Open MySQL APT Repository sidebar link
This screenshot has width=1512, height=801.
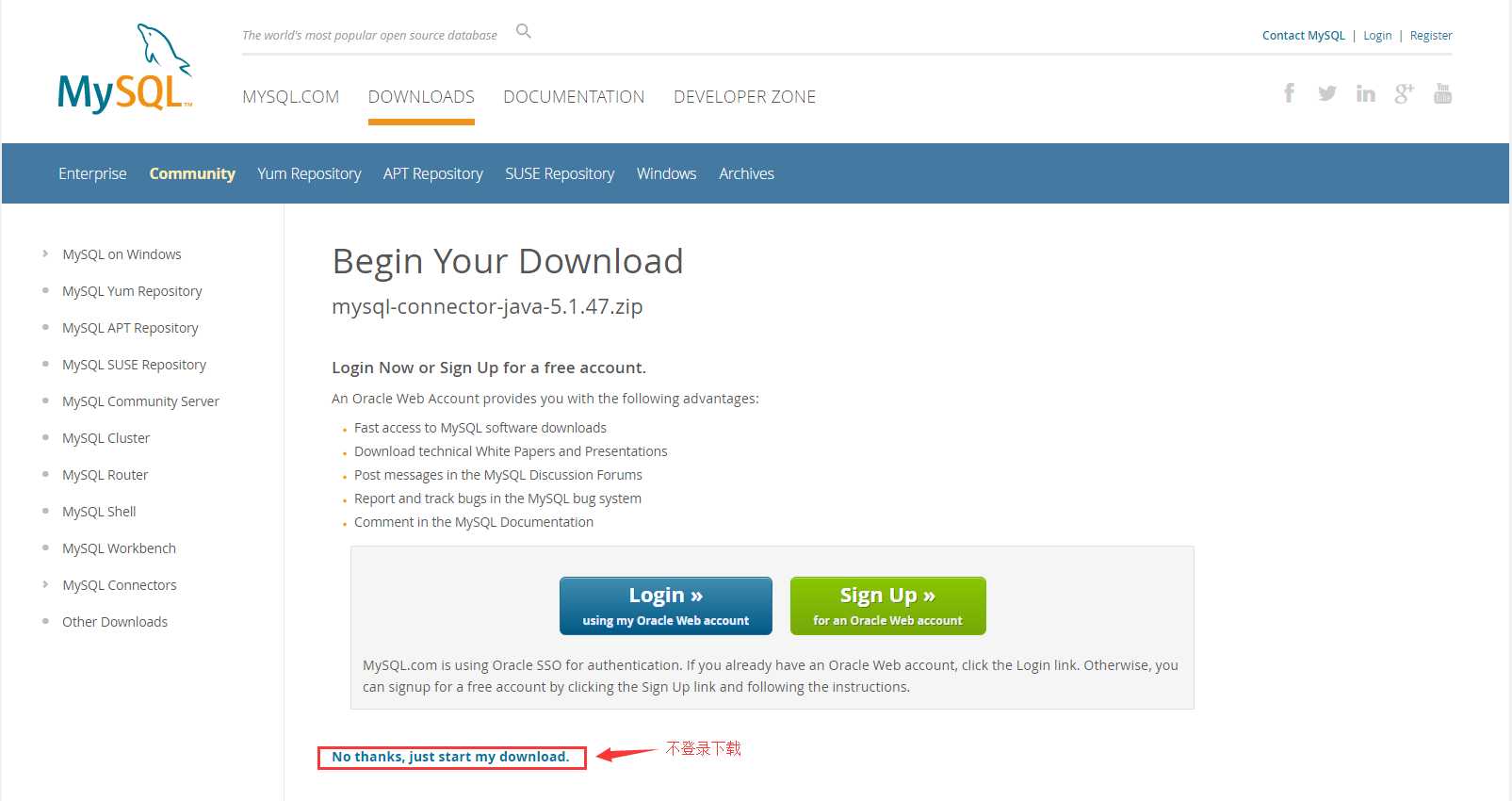(130, 328)
